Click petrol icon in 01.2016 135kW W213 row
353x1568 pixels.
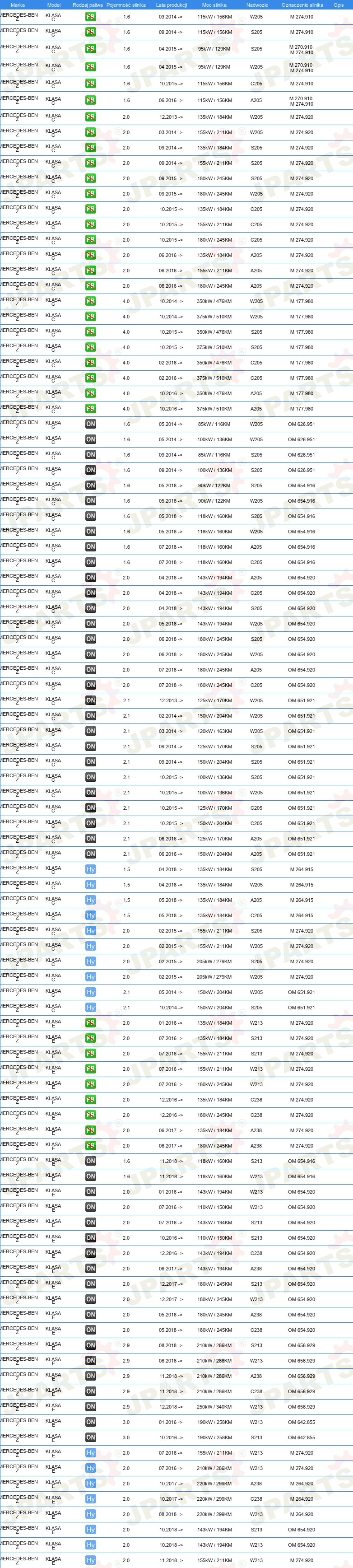(90, 1023)
